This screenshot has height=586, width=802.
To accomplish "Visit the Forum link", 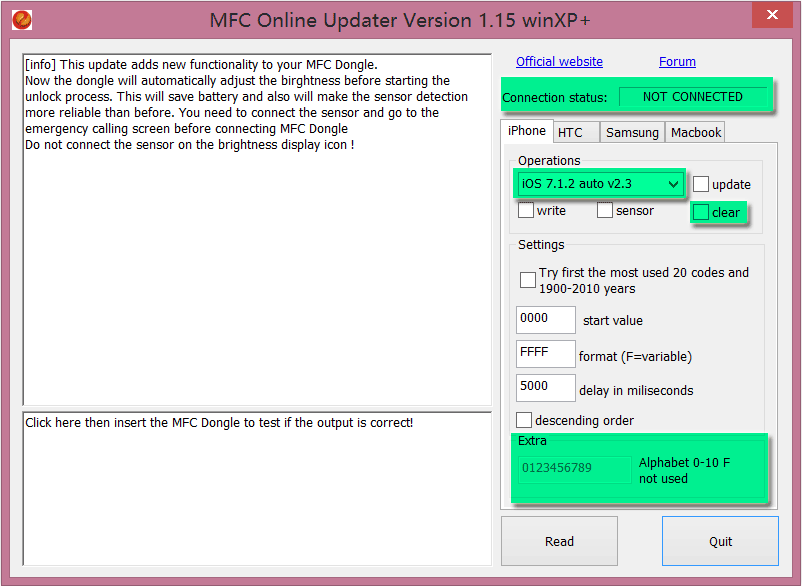I will pos(677,62).
